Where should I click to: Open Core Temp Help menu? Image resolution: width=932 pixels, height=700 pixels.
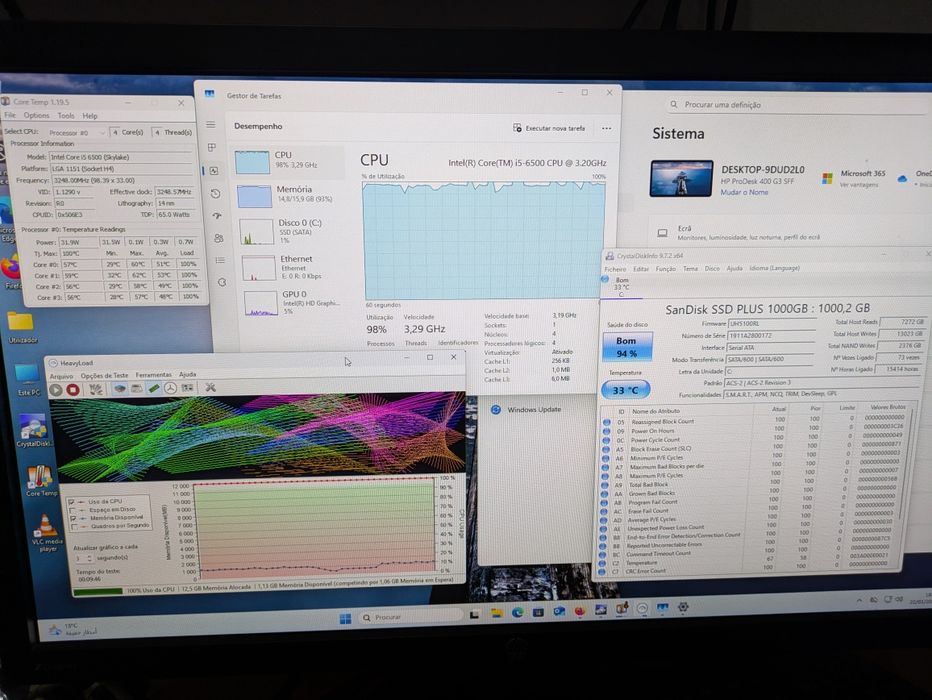pyautogui.click(x=90, y=116)
